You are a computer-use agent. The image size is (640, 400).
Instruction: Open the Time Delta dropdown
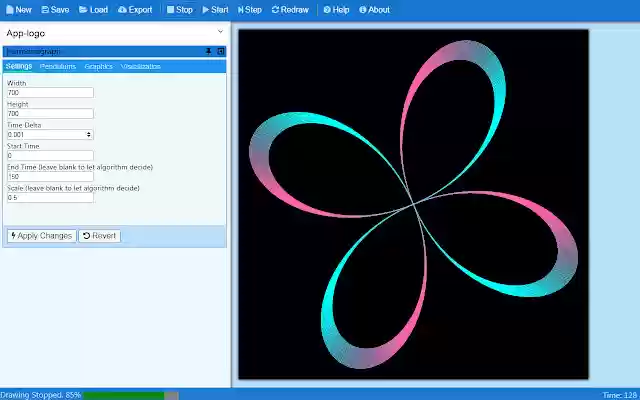point(50,134)
